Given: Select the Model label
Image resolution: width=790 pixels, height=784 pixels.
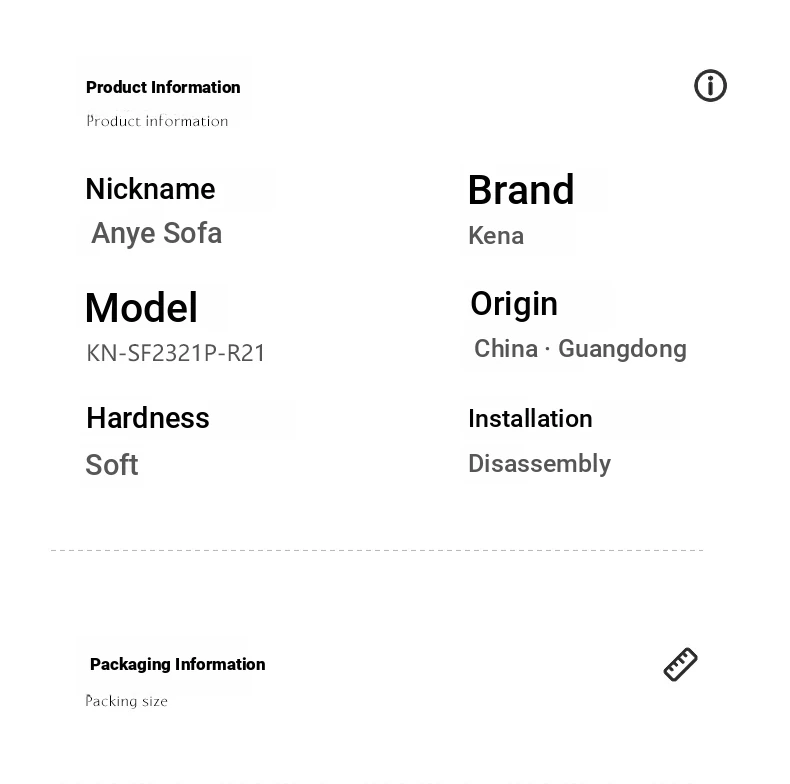Looking at the screenshot, I should click(x=141, y=307).
